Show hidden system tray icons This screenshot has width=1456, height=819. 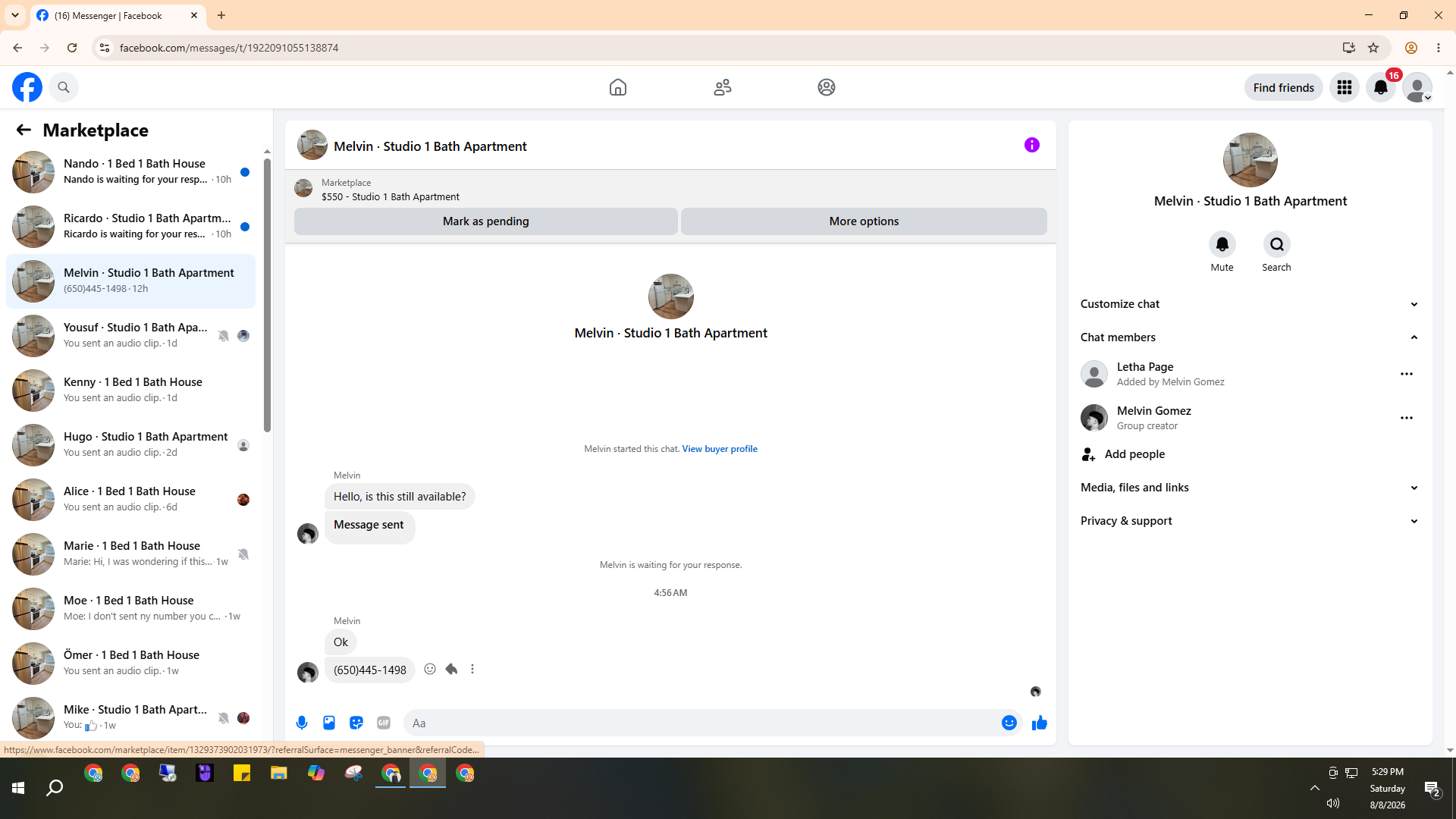(x=1315, y=788)
